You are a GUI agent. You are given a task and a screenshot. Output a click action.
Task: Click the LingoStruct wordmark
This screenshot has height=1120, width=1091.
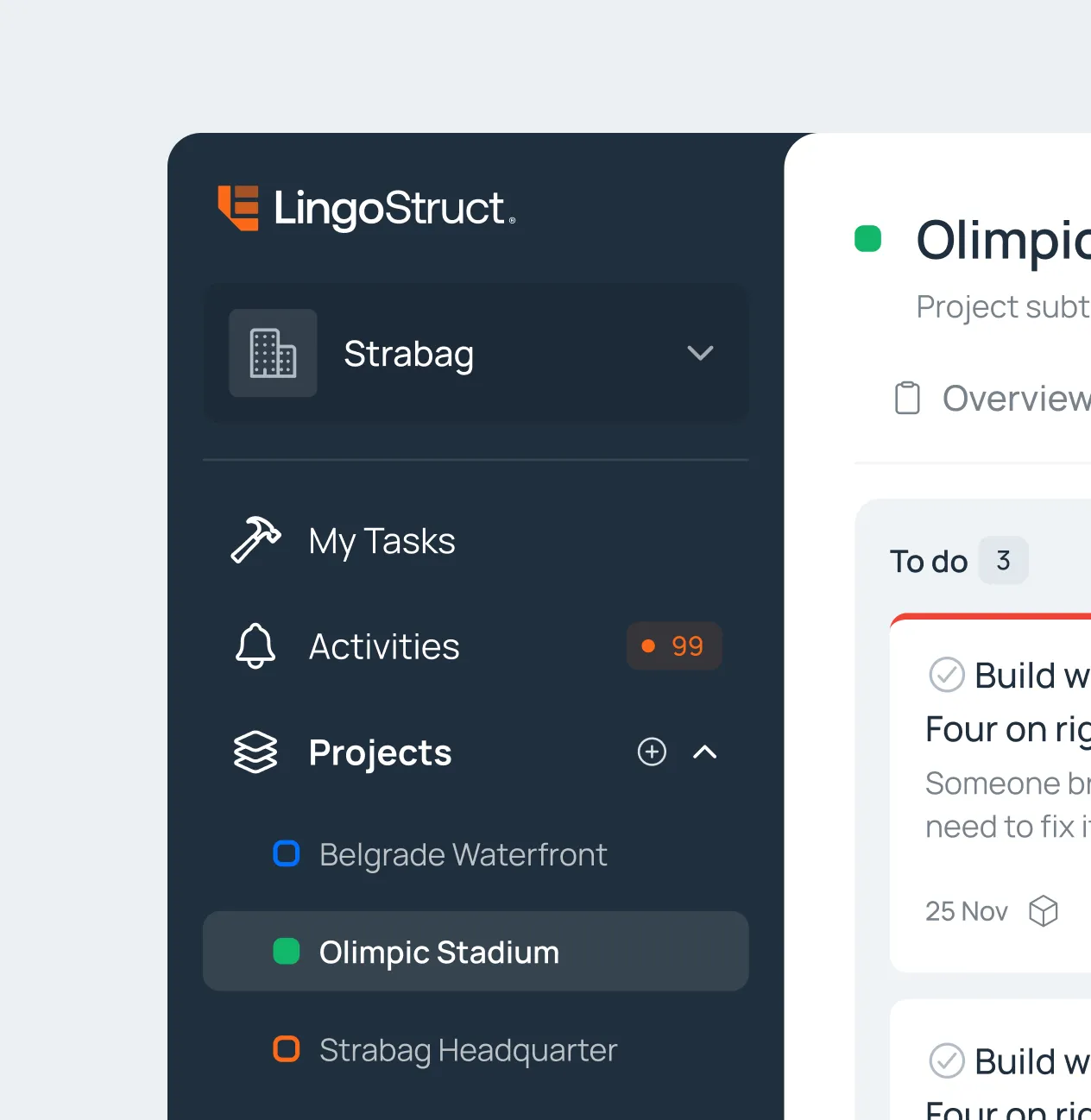(394, 209)
